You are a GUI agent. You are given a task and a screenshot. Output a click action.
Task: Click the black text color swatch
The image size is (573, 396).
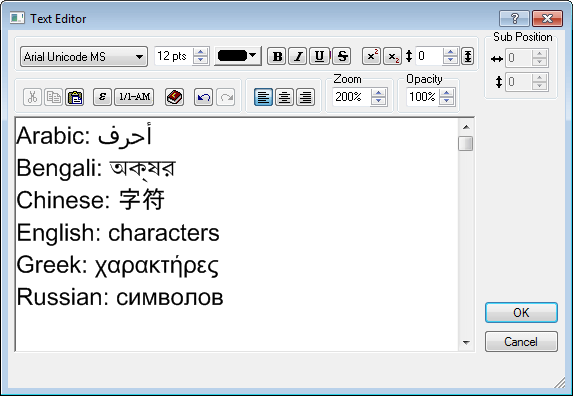(232, 56)
